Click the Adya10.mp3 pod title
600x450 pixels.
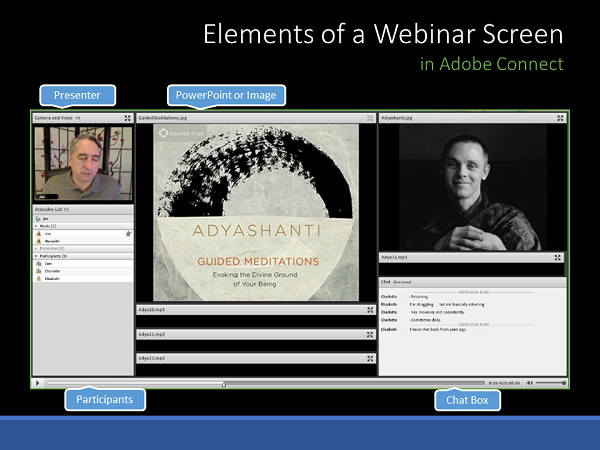pyautogui.click(x=152, y=310)
